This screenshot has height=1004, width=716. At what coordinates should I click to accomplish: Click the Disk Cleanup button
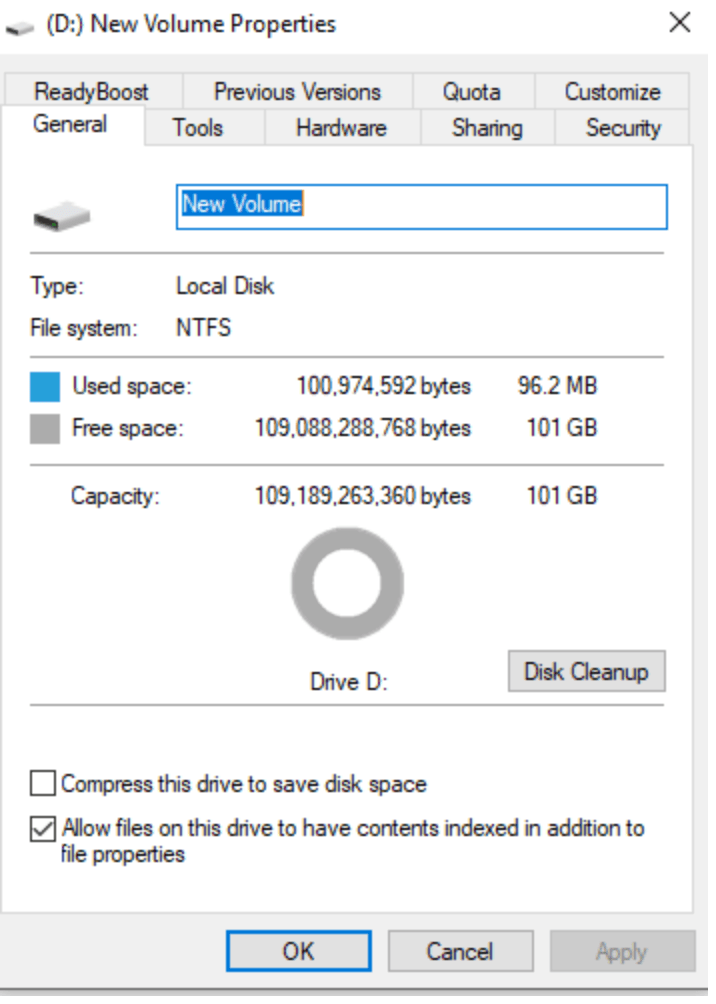point(587,672)
